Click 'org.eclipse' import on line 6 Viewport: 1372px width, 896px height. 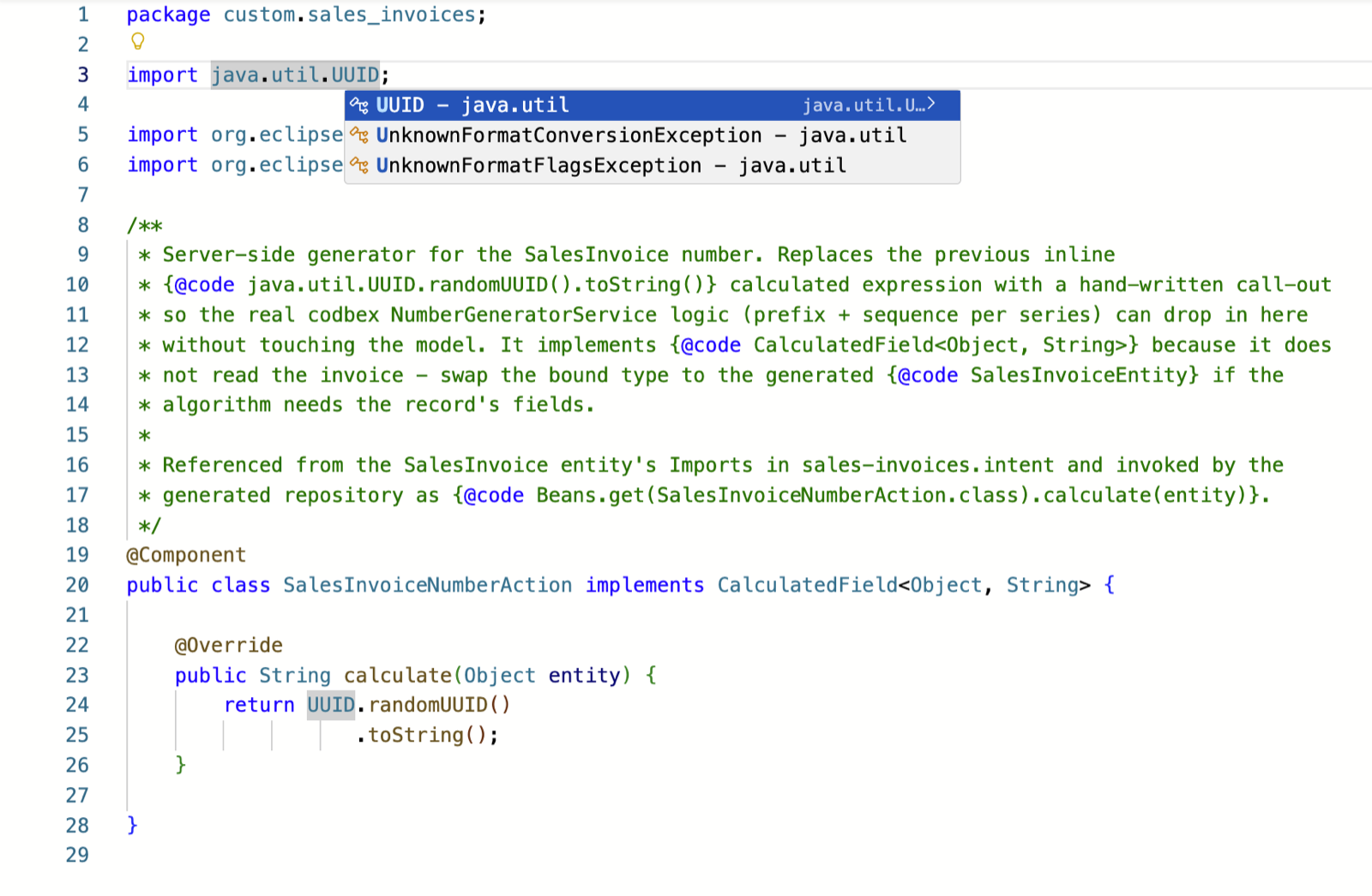[277, 165]
